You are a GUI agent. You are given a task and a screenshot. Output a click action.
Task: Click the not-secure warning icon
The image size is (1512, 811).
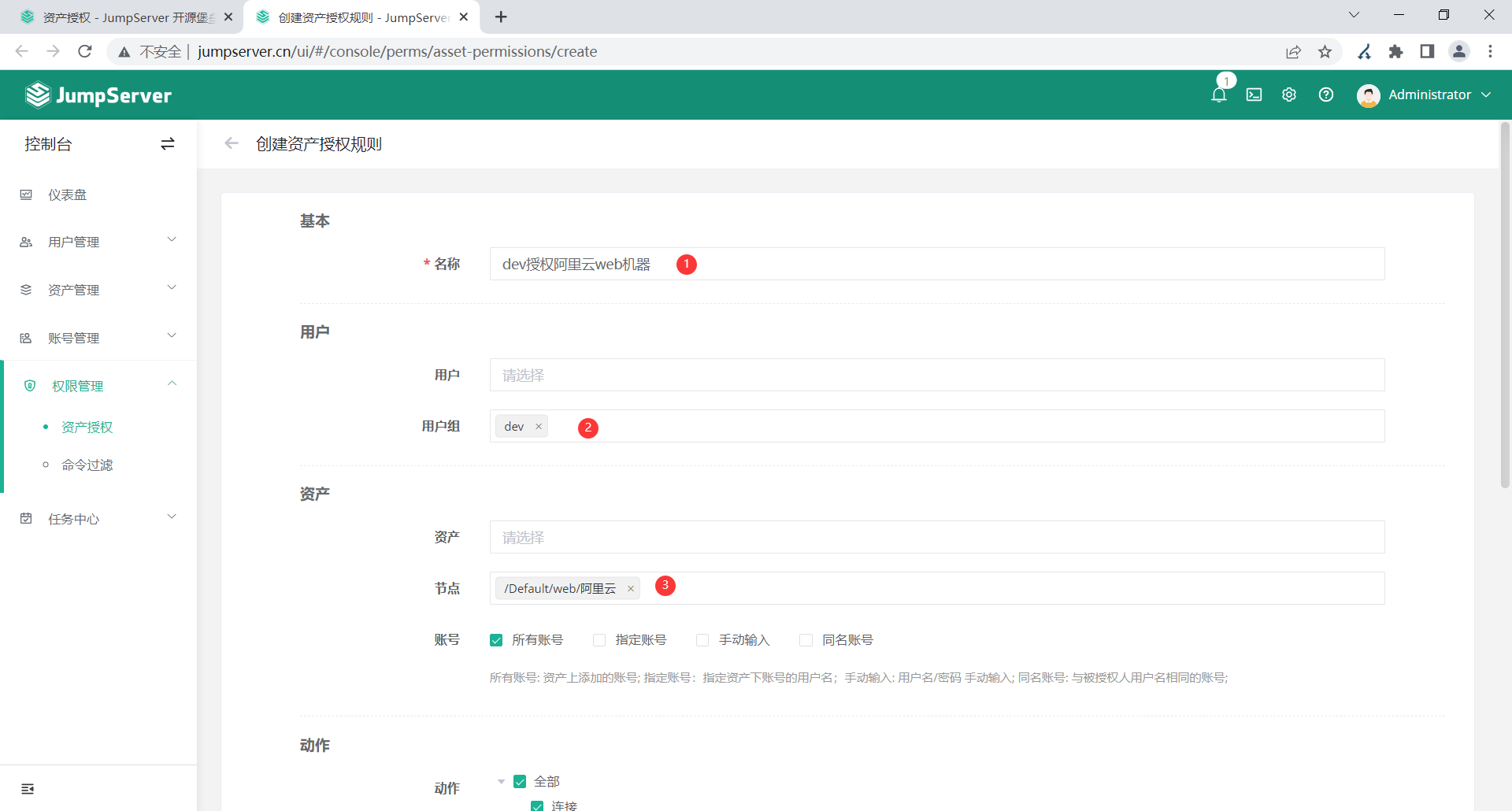pos(124,52)
